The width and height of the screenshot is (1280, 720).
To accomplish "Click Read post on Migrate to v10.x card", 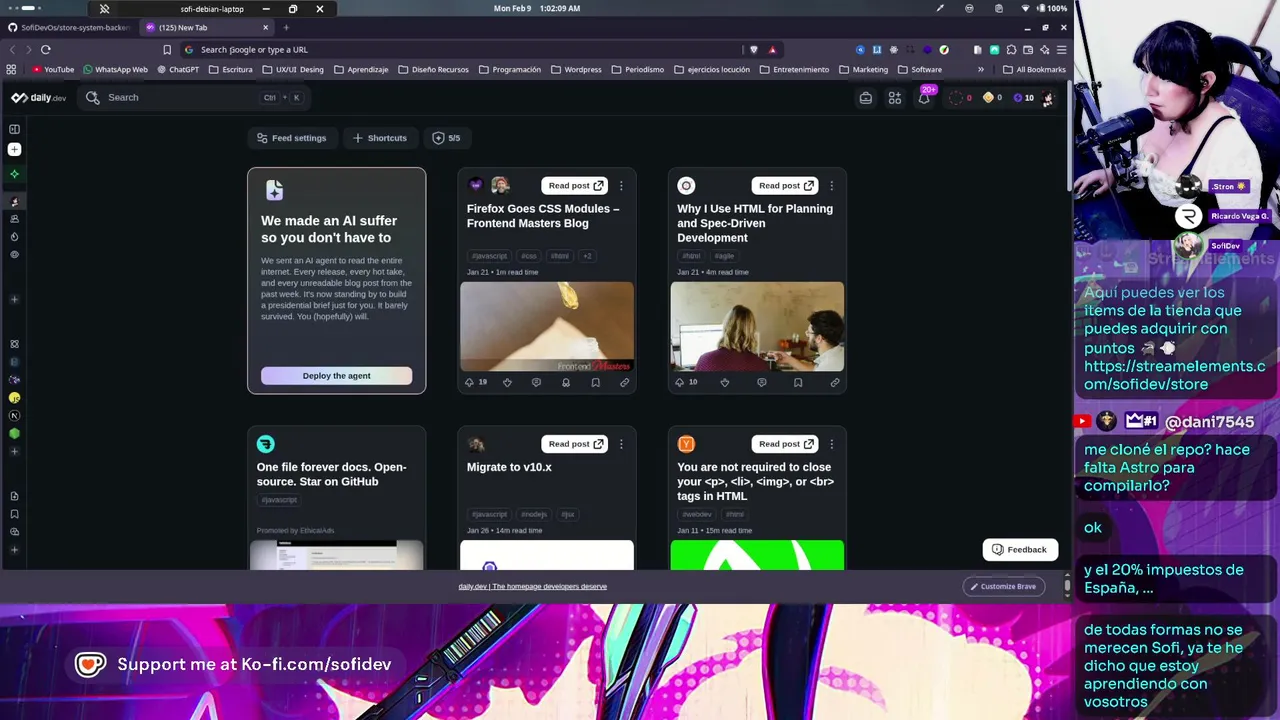I will coord(575,444).
